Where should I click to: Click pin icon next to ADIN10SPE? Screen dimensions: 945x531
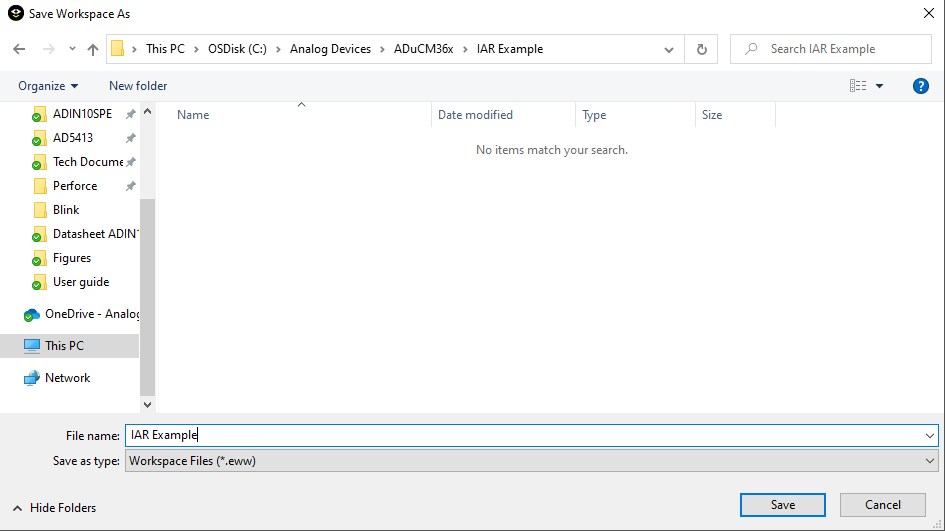(x=130, y=114)
